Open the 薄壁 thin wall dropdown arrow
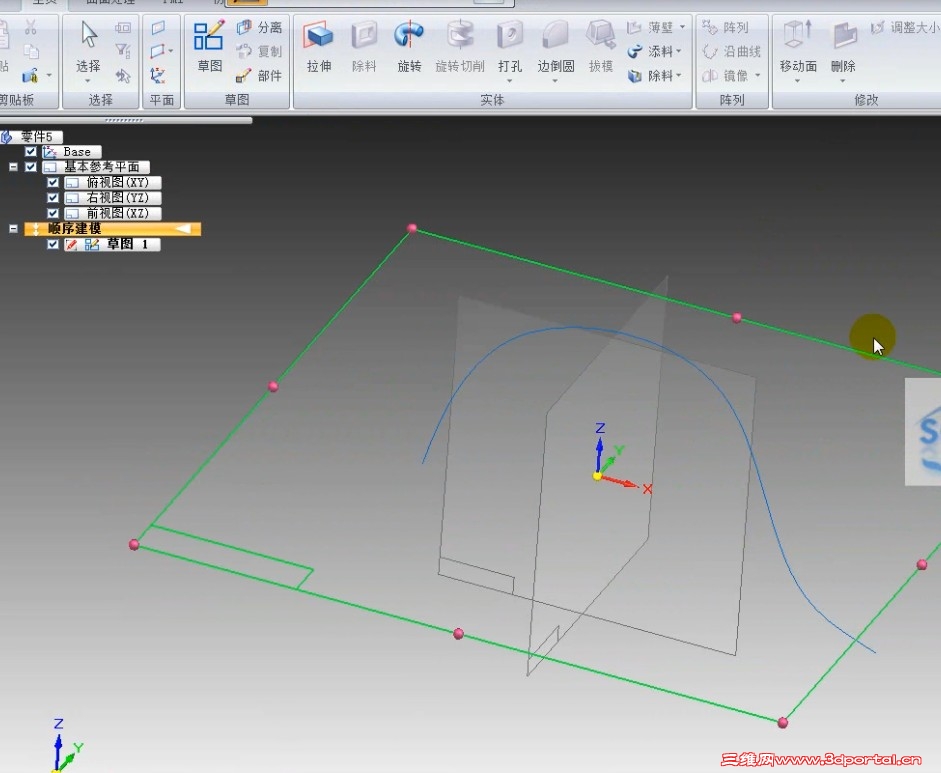941x773 pixels. [682, 27]
